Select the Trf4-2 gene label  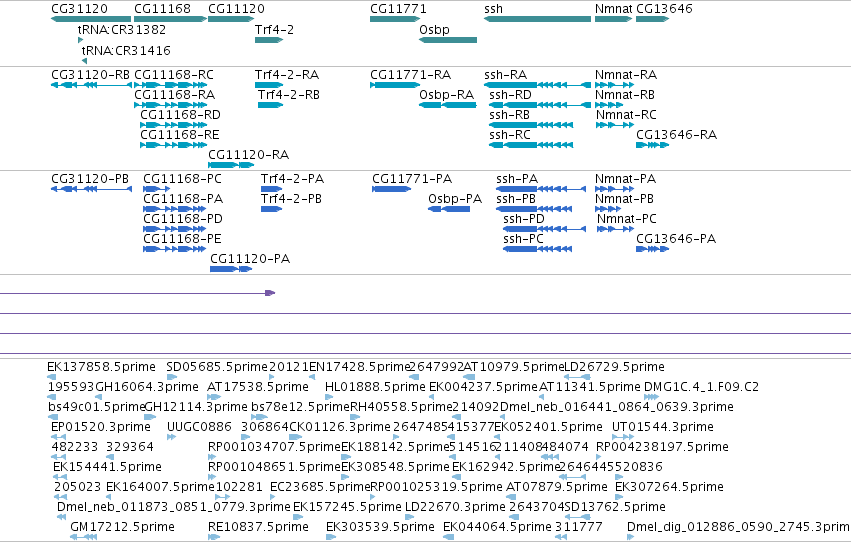pos(274,29)
